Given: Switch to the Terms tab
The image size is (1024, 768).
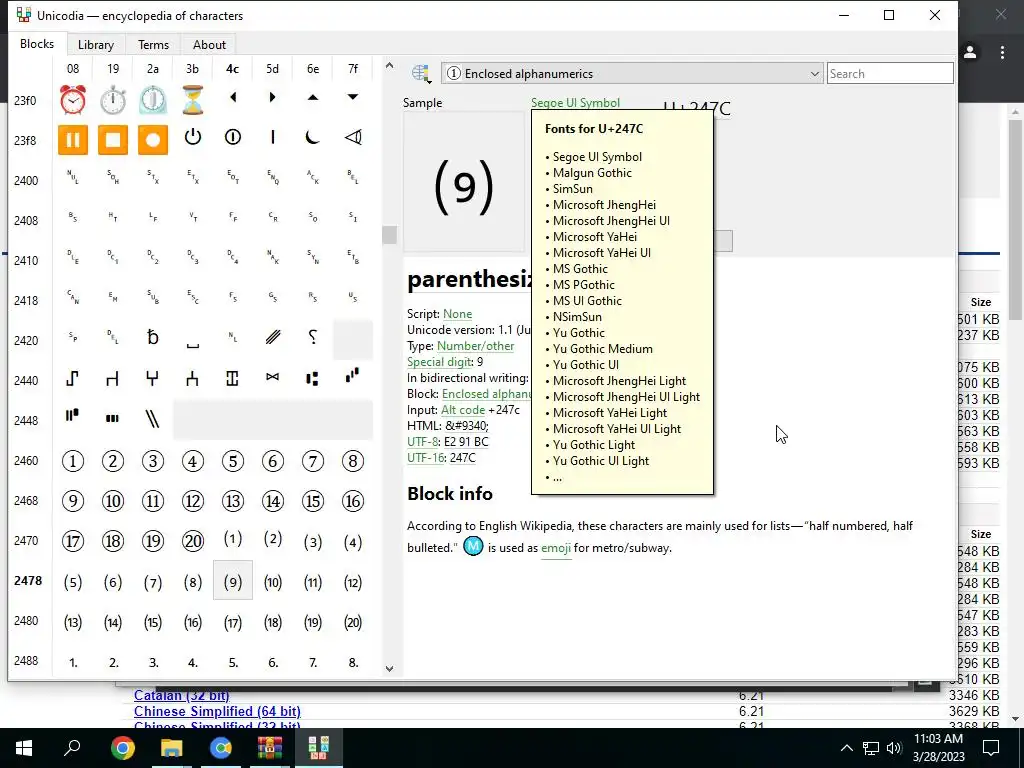Looking at the screenshot, I should [153, 44].
